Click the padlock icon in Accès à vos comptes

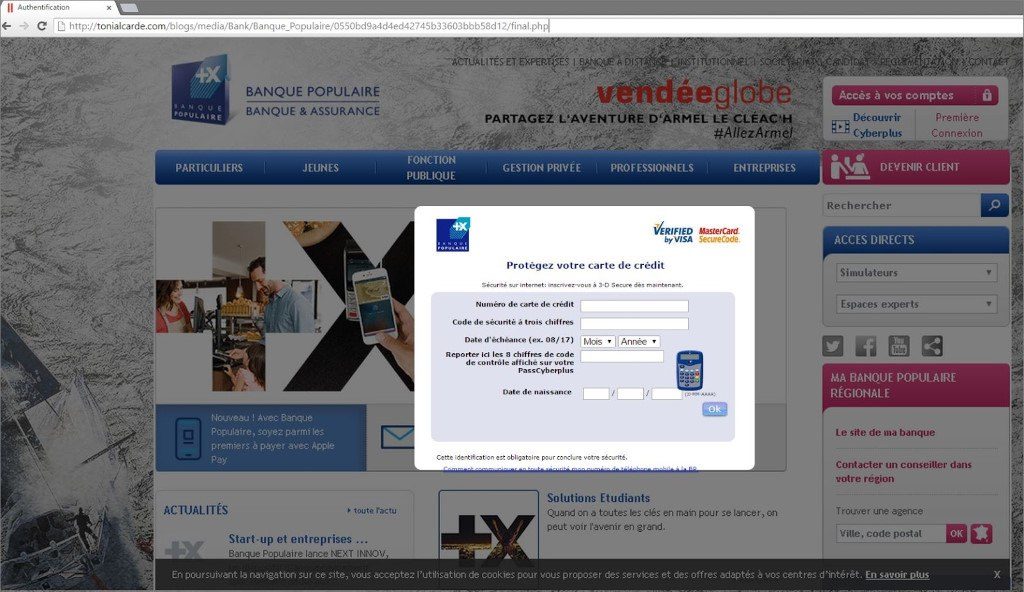coord(987,95)
